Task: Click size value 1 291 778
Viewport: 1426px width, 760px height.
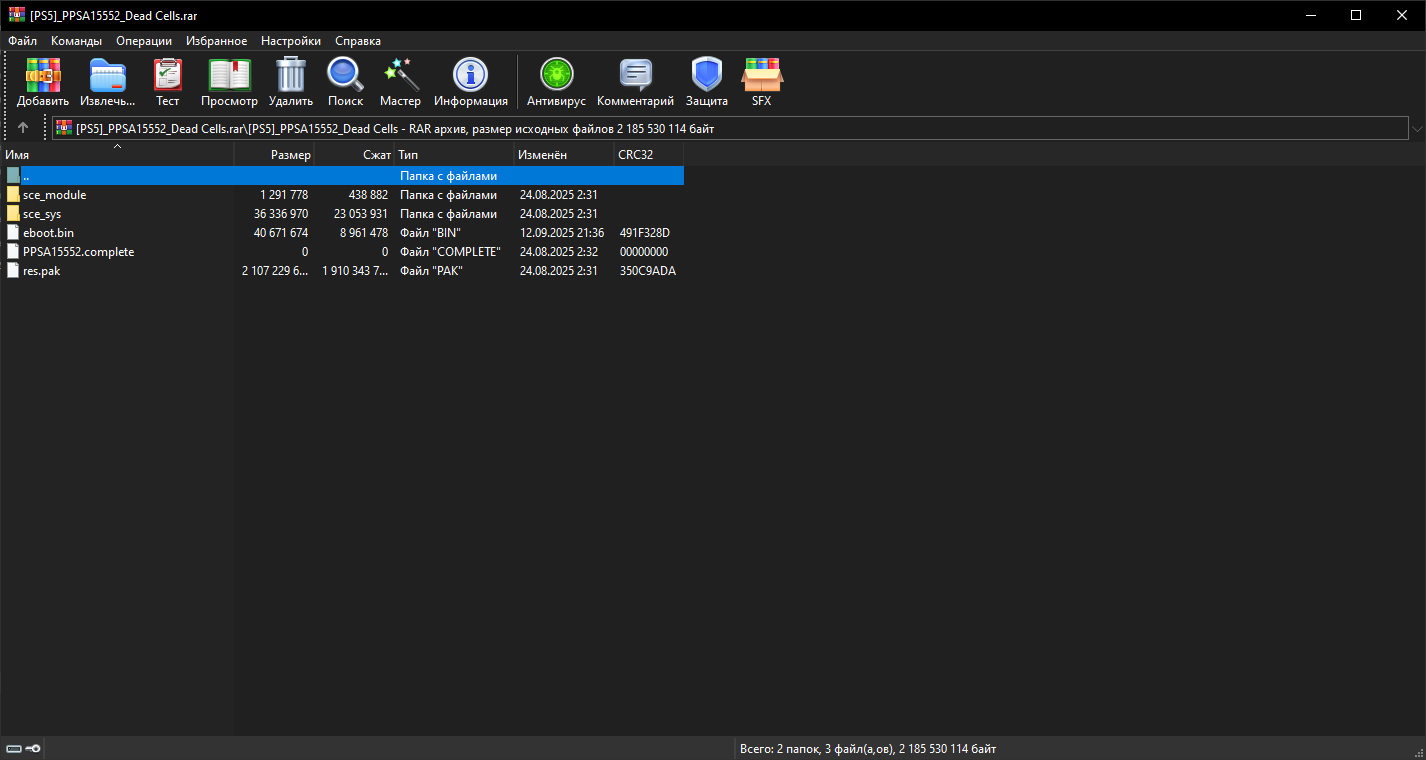Action: (284, 195)
